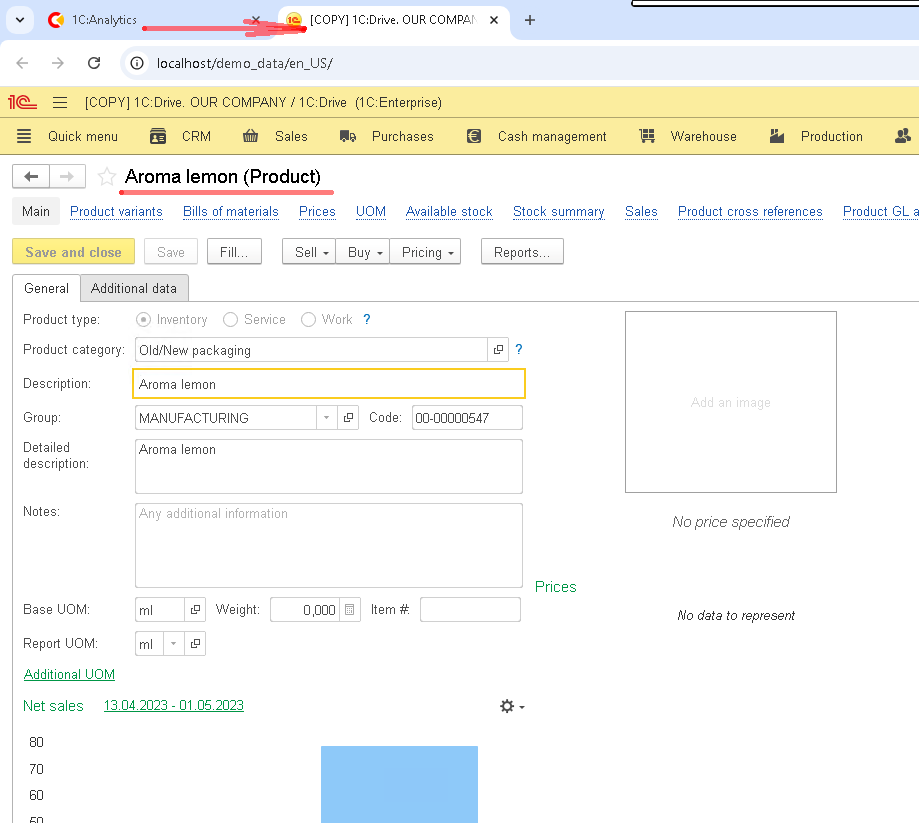
Task: Open the Group field open-item icon
Action: (348, 418)
